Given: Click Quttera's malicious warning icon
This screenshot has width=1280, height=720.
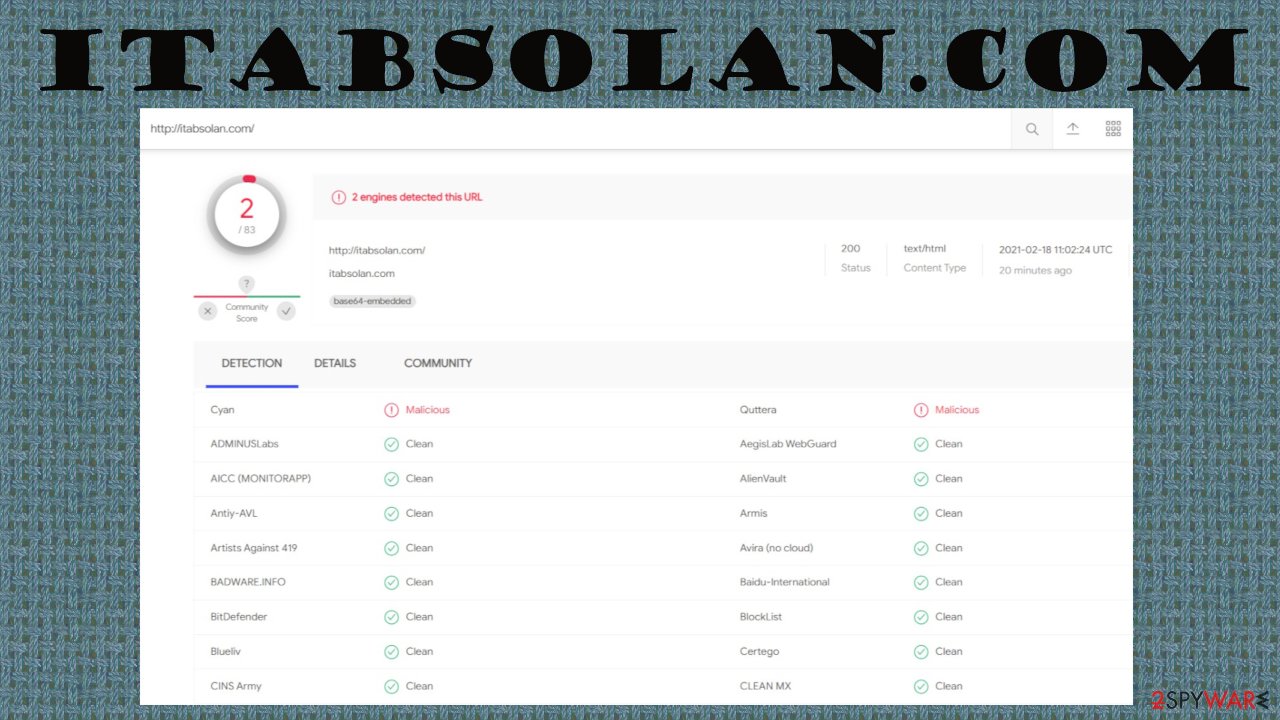Looking at the screenshot, I should (x=921, y=410).
